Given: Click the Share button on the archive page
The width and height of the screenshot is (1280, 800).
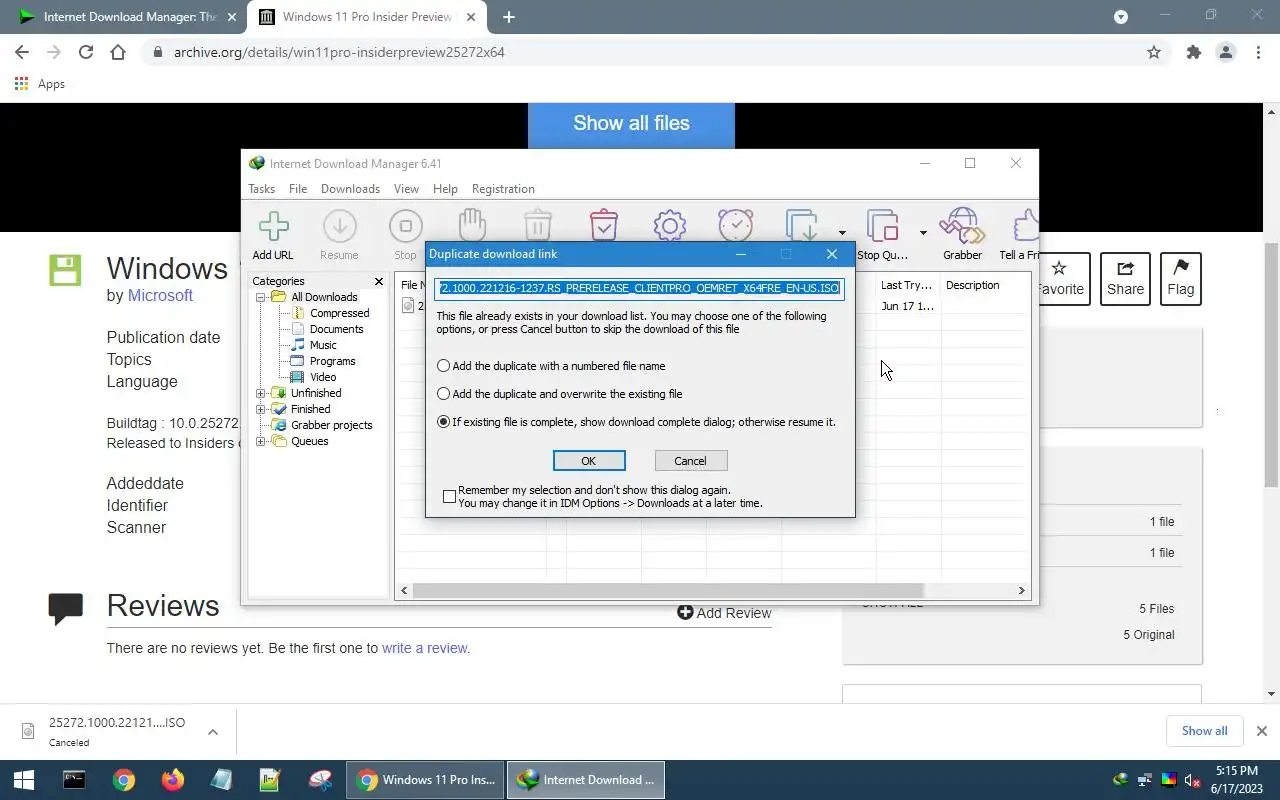Looking at the screenshot, I should coord(1125,279).
